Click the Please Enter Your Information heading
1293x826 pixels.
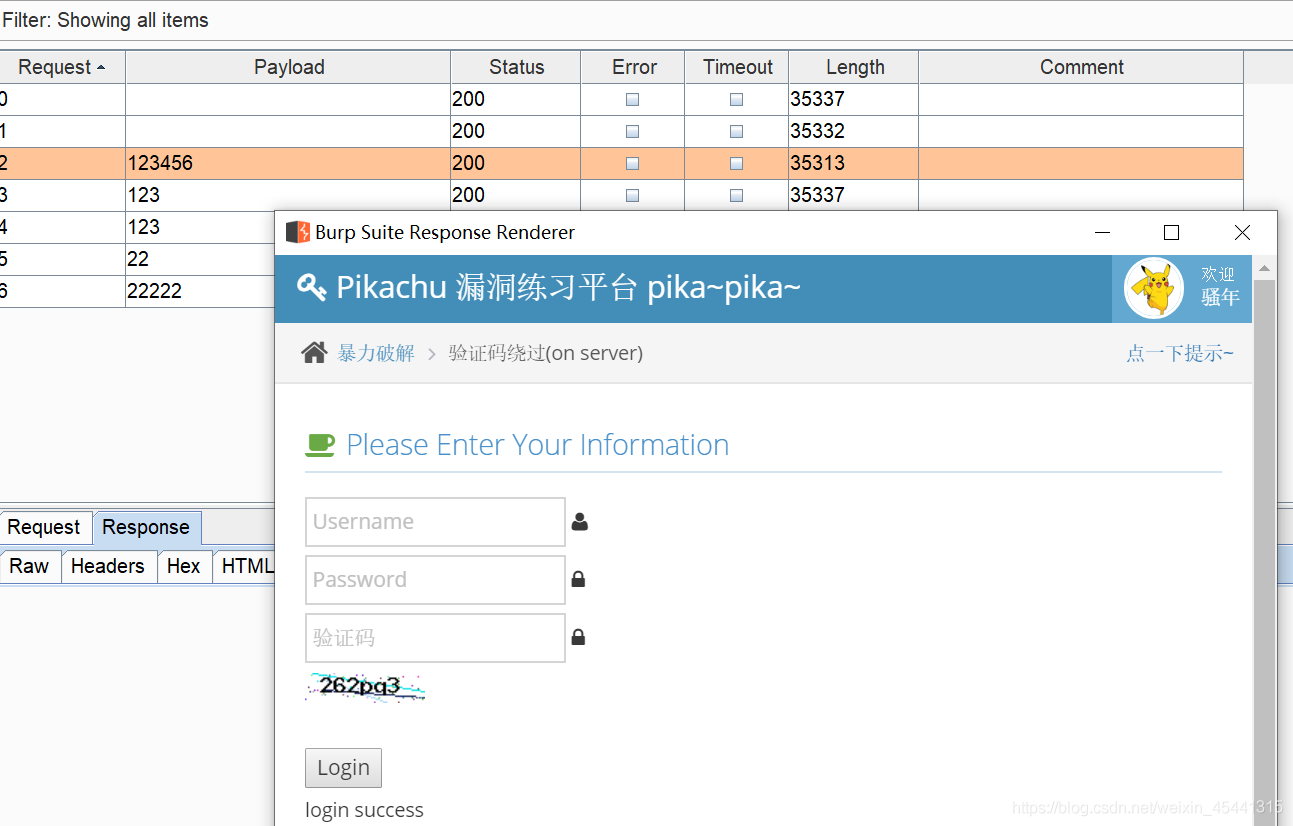pyautogui.click(x=537, y=445)
